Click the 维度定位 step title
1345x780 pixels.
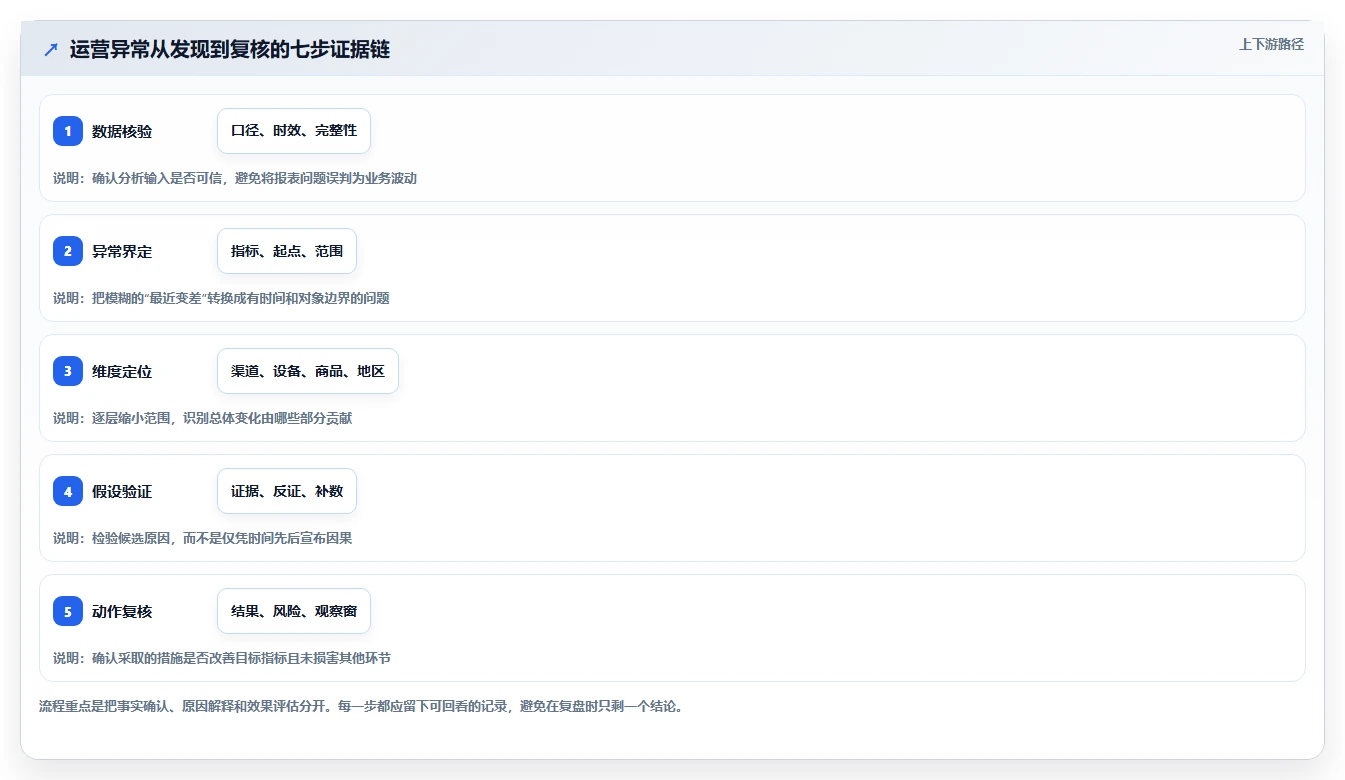pyautogui.click(x=122, y=371)
